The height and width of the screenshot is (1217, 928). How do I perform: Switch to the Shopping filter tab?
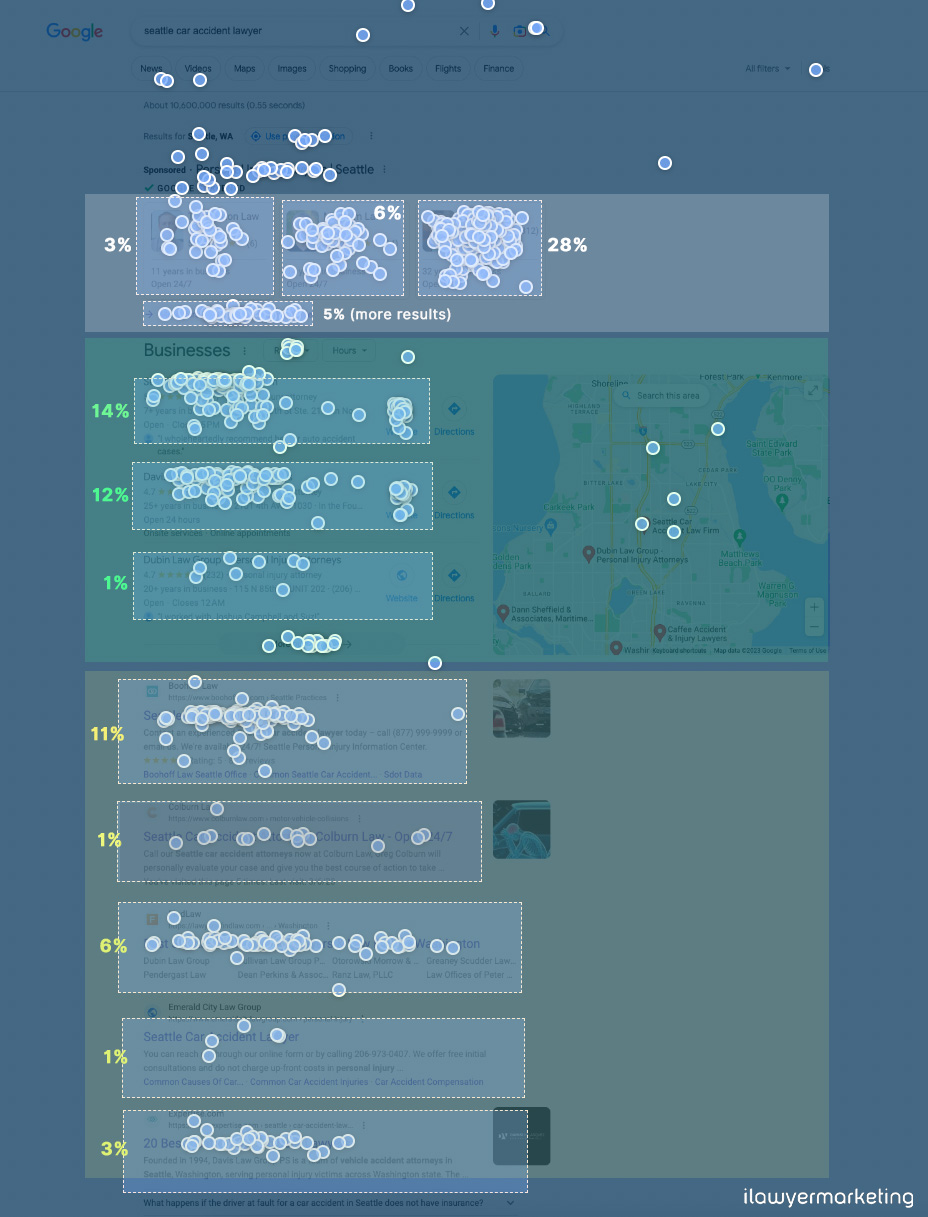click(x=347, y=69)
